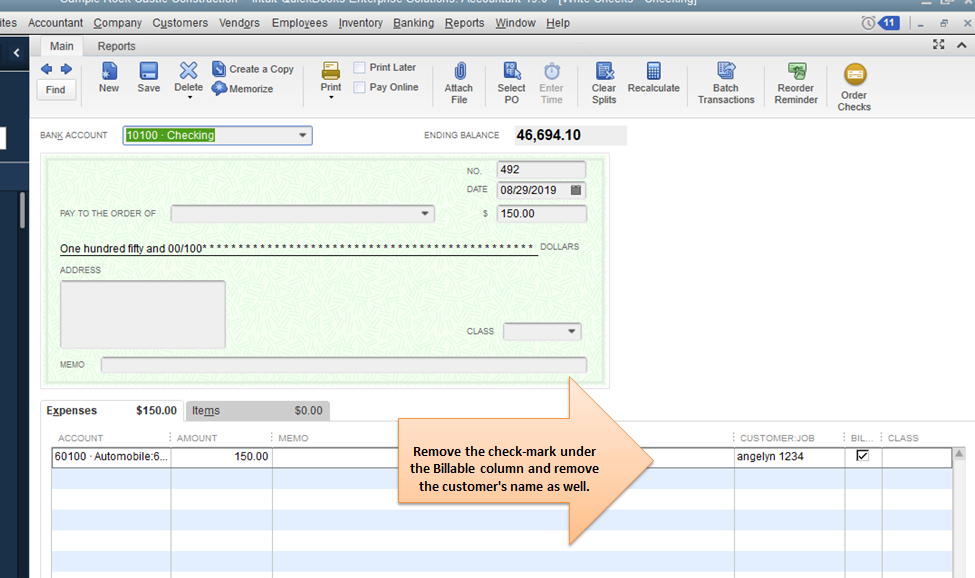
Task: Memorize this transaction
Action: 243,89
